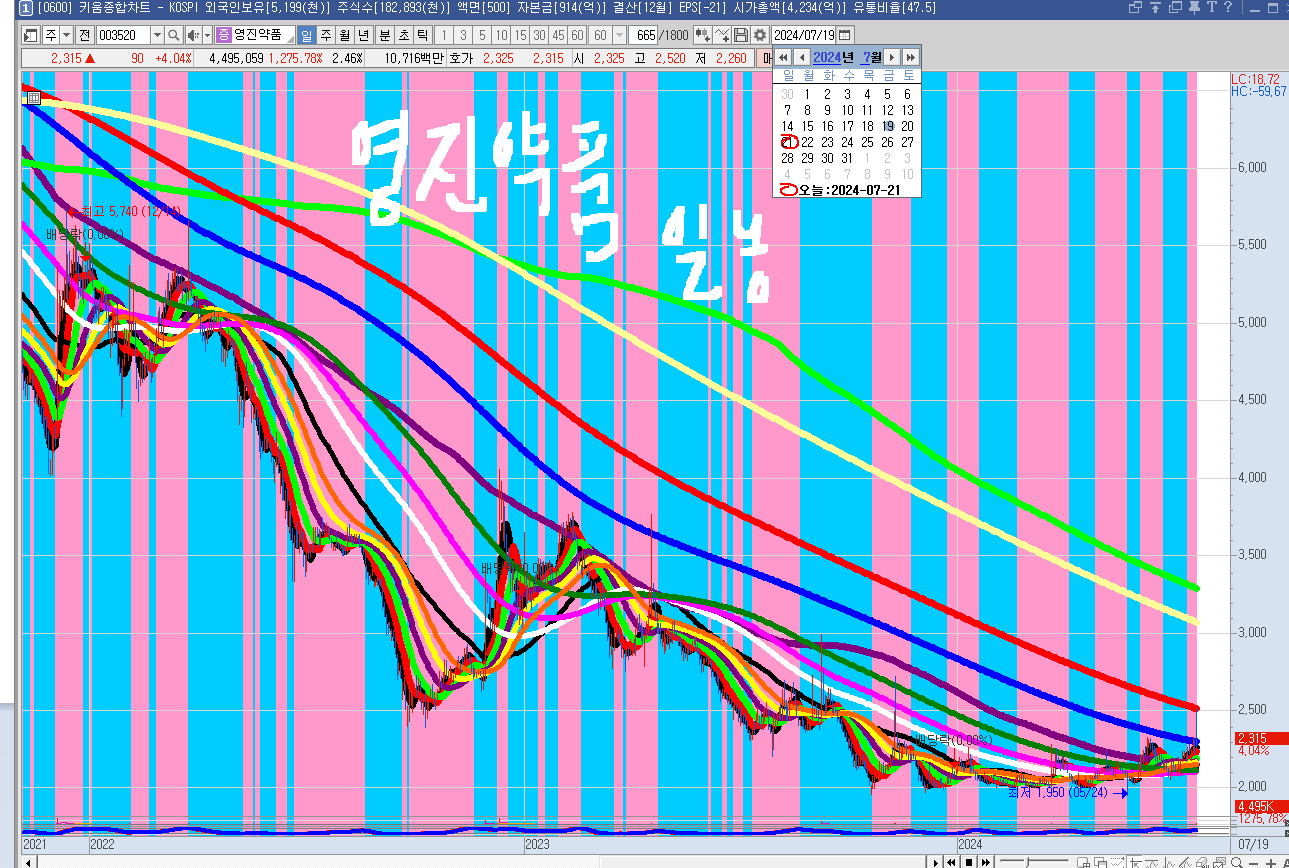This screenshot has height=868, width=1289.
Task: Click the candlestick-with-plus icon in the toolbar
Action: tap(703, 35)
